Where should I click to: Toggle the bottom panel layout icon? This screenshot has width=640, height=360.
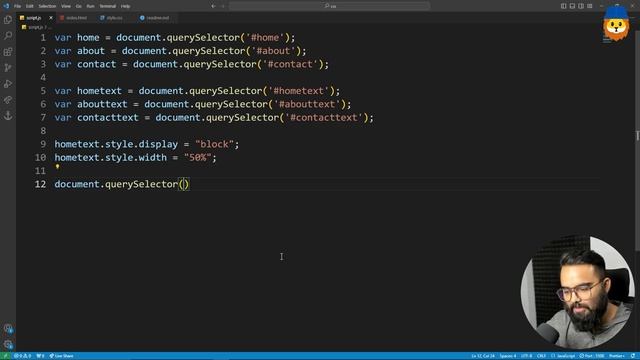coord(572,6)
